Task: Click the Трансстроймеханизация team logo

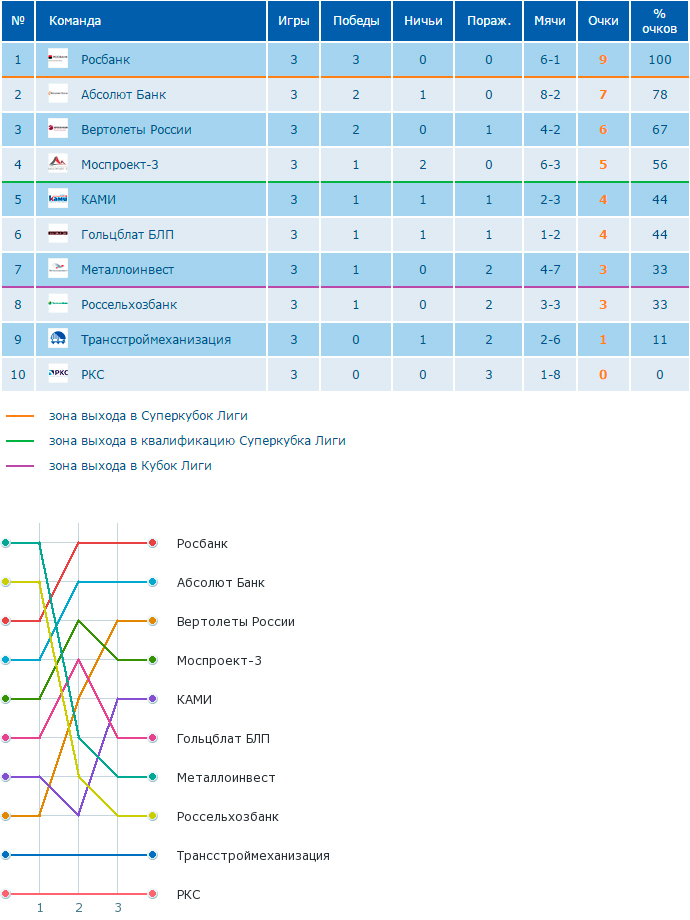Action: [58, 339]
